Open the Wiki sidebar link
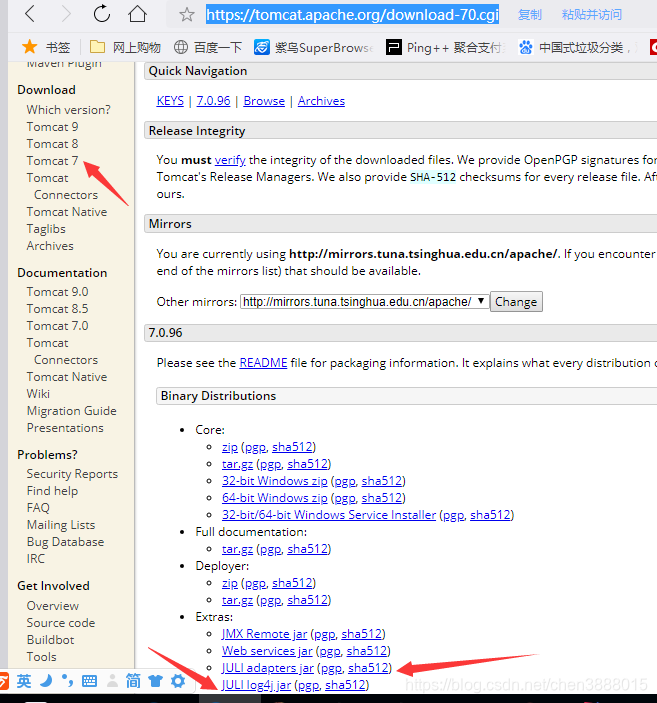Image resolution: width=657 pixels, height=703 pixels. pos(38,394)
